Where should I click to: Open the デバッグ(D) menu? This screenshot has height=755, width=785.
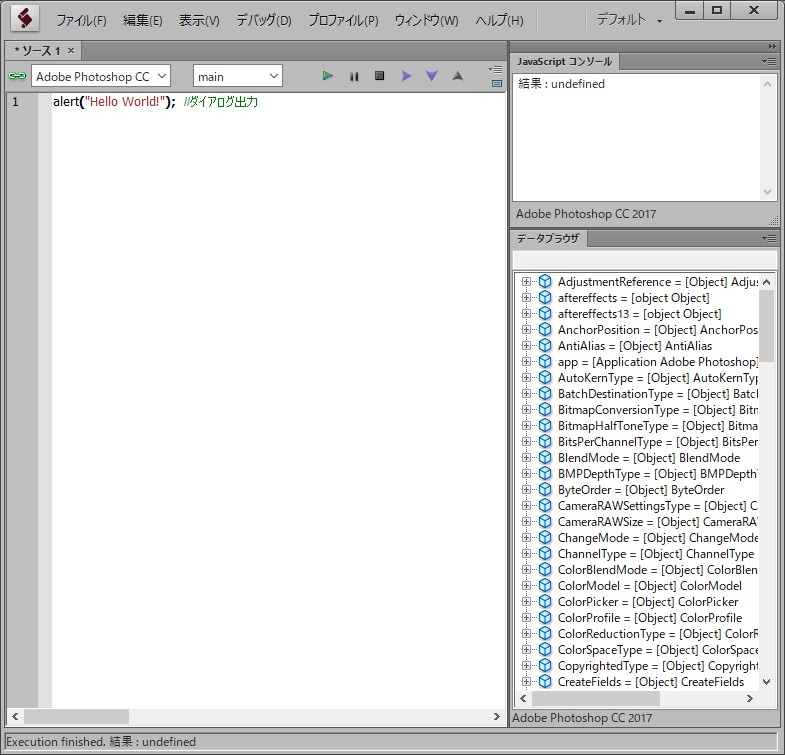point(264,20)
